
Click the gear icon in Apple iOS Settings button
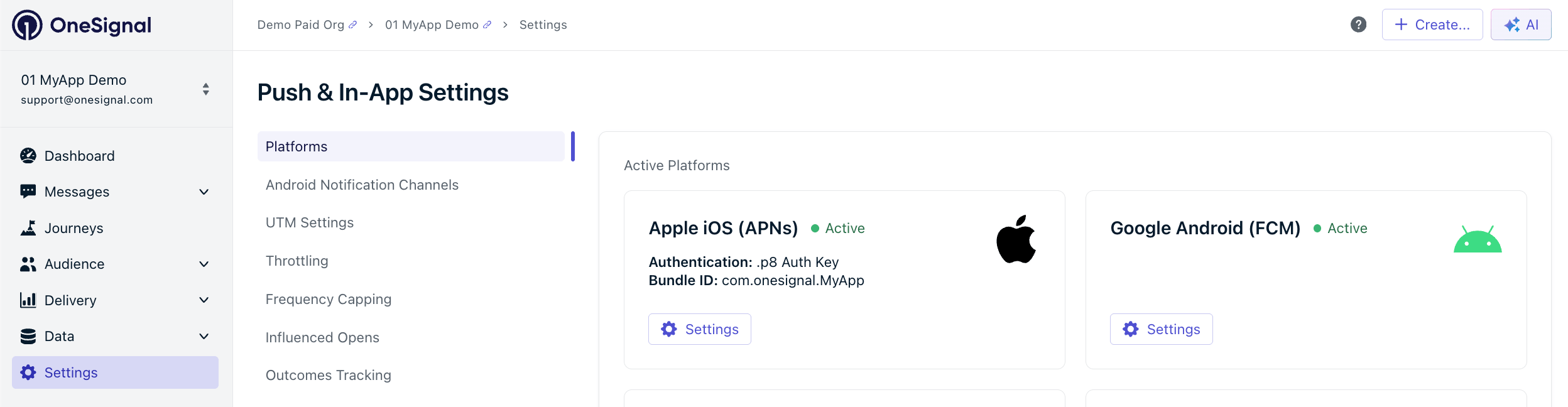669,329
